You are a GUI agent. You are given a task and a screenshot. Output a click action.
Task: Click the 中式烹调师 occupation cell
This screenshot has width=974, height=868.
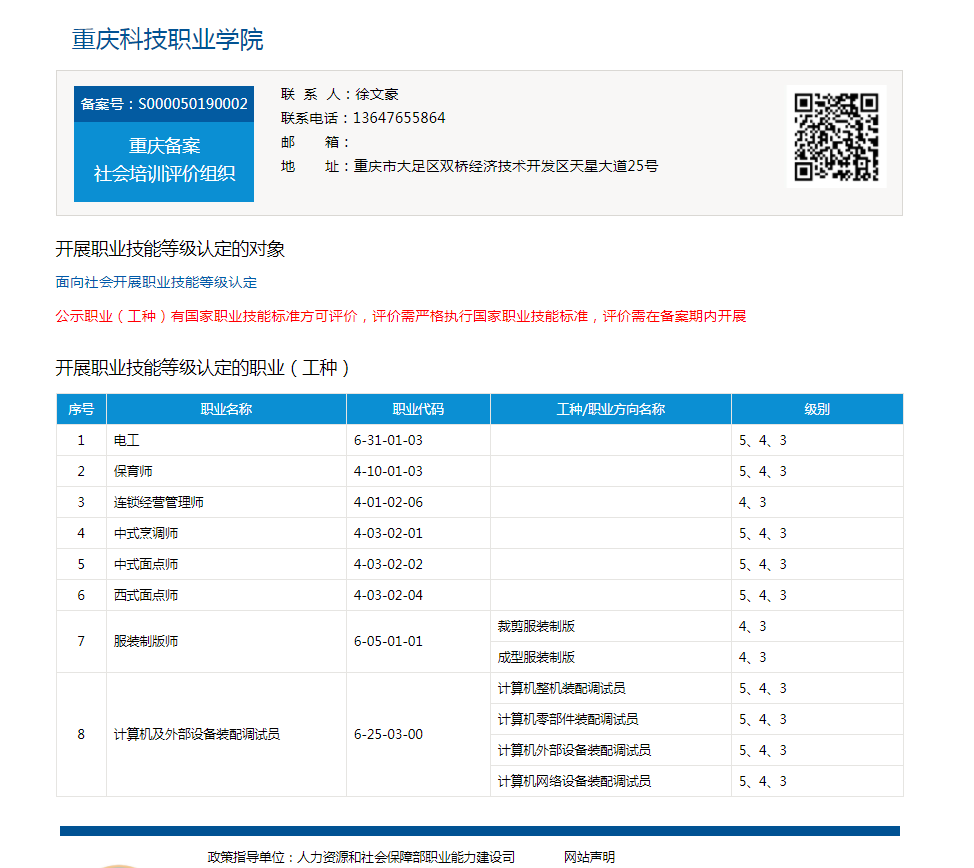point(226,533)
